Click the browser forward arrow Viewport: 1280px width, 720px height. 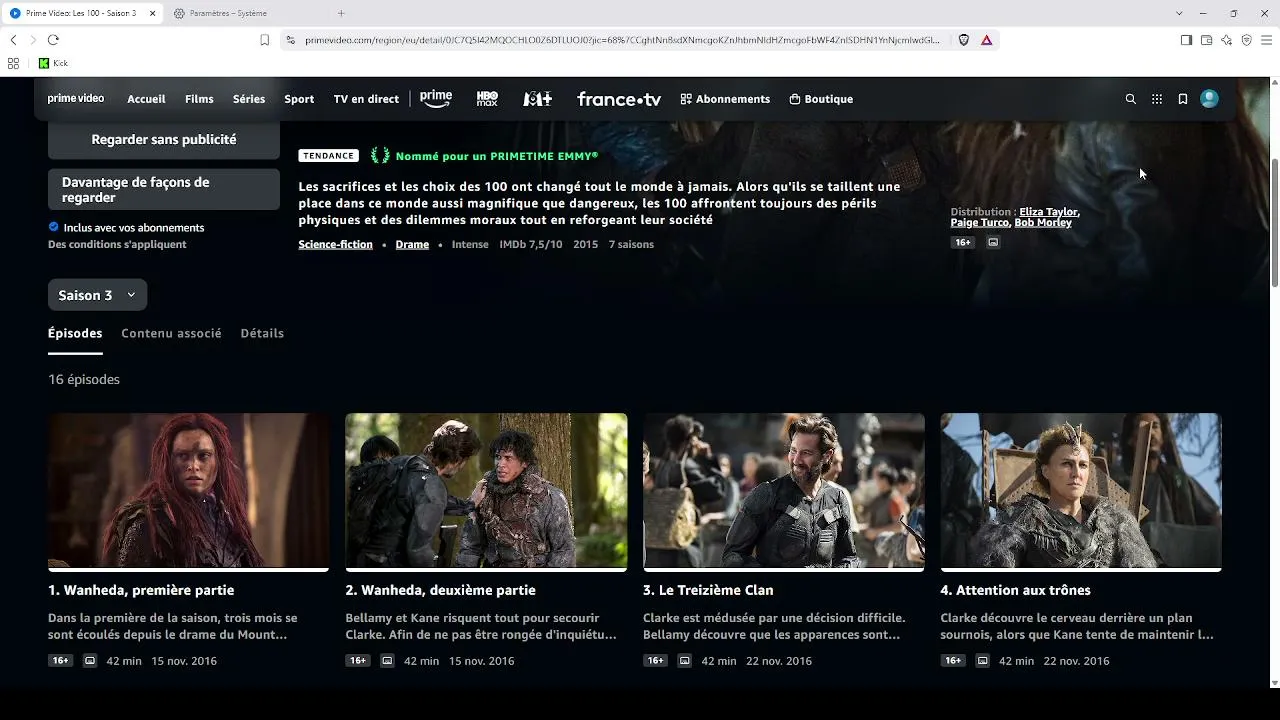(33, 40)
